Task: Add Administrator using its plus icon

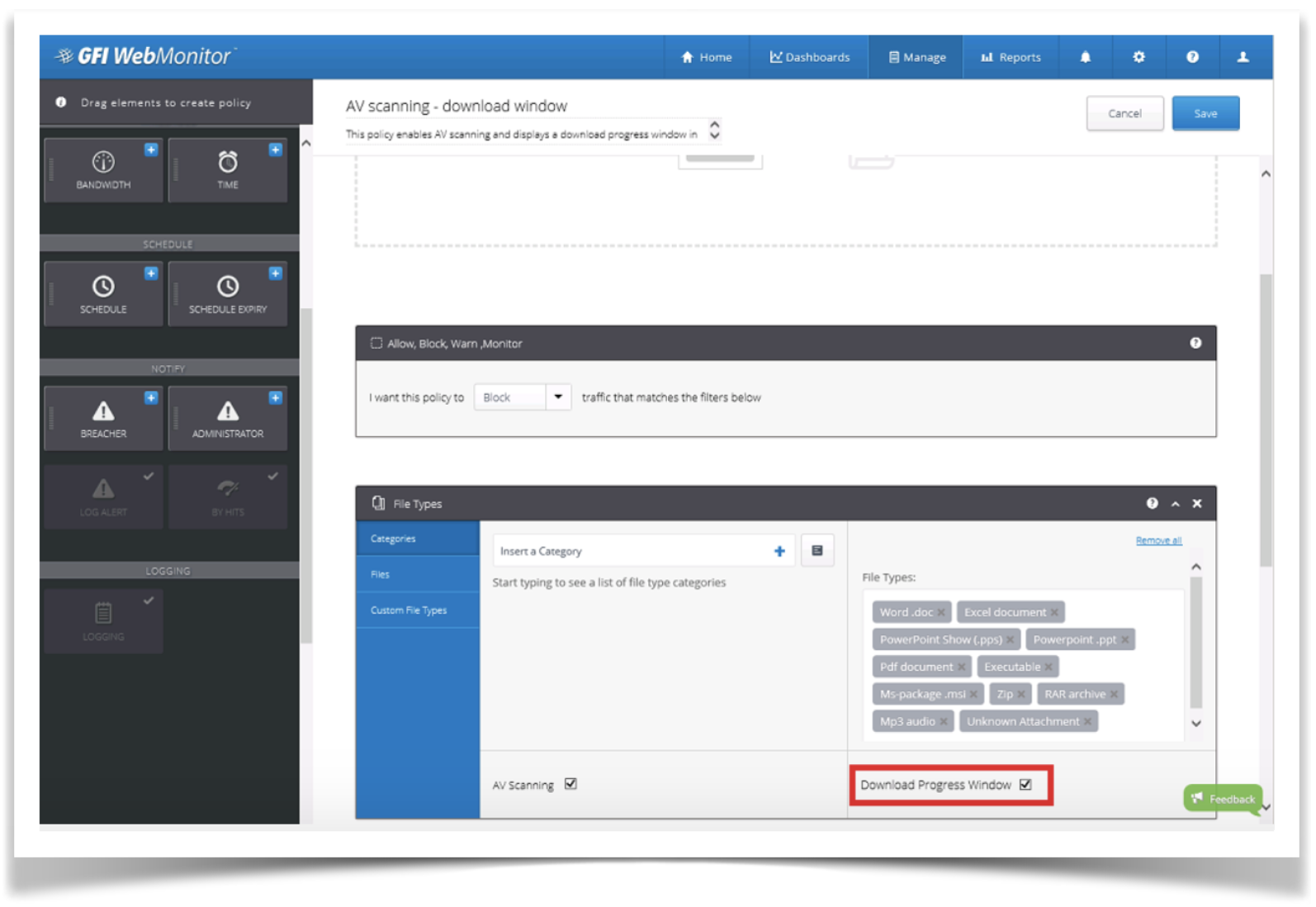Action: tap(276, 398)
